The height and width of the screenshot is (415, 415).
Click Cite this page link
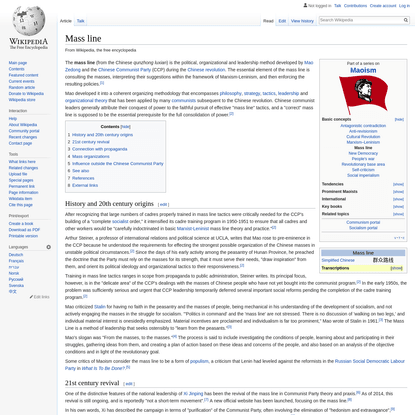[21, 205]
